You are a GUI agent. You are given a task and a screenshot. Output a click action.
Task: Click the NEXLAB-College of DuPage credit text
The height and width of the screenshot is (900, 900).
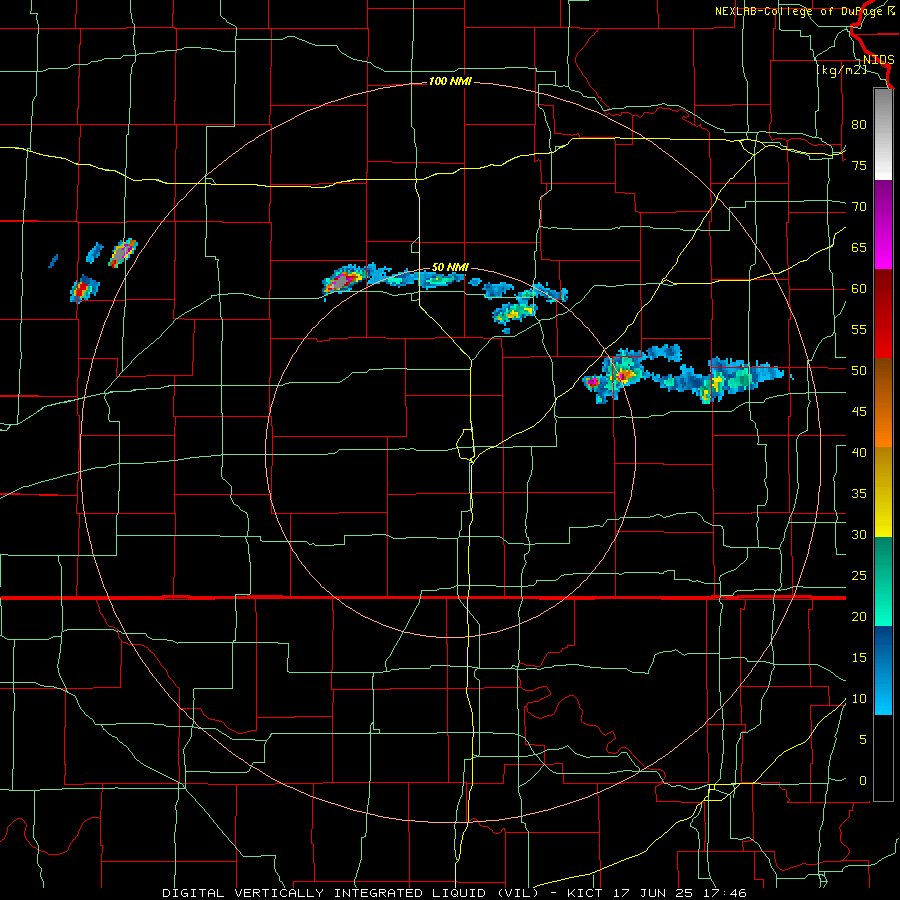point(800,11)
